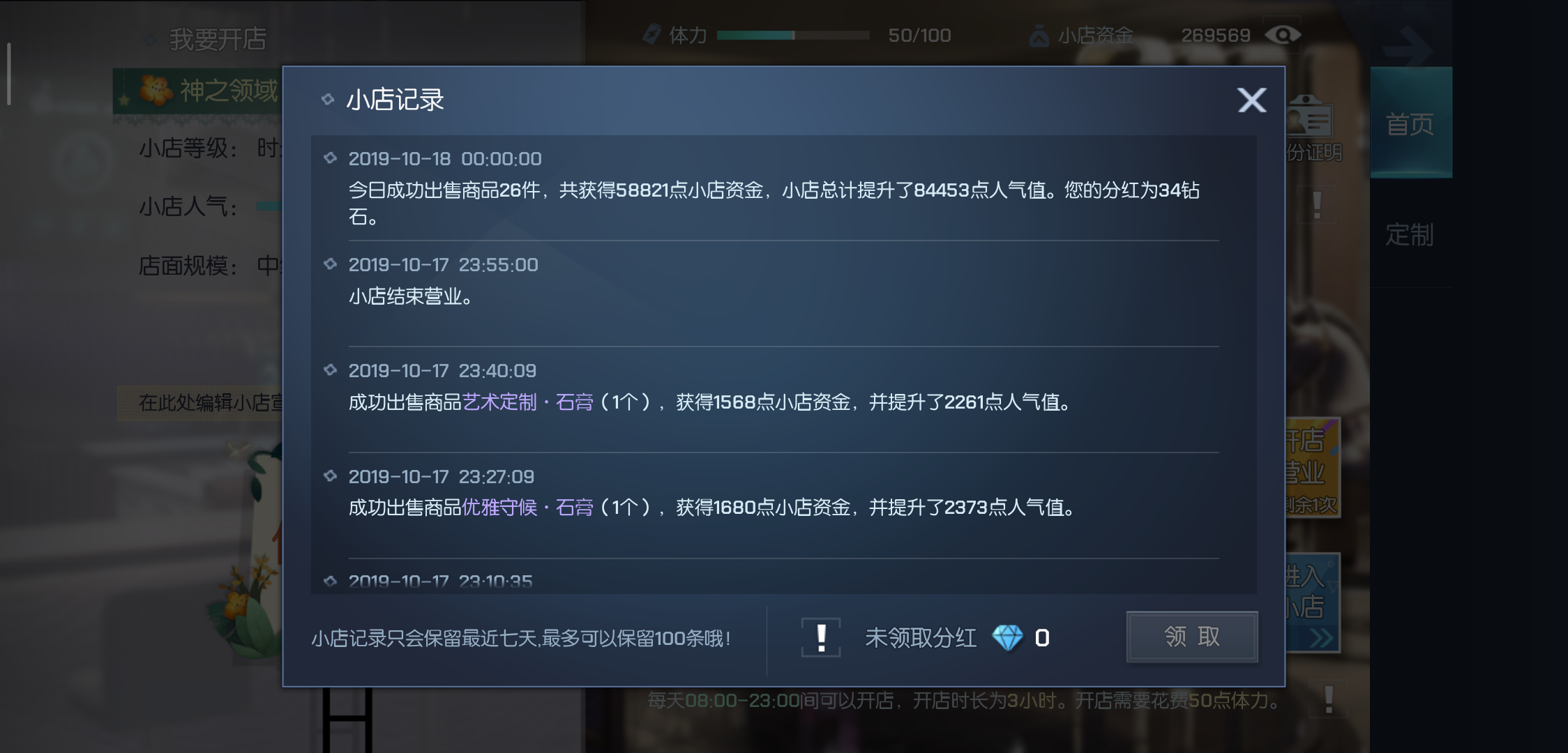Click the 在此处编辑小店 announcement field
Viewport: 1568px width, 753px height.
click(x=201, y=402)
